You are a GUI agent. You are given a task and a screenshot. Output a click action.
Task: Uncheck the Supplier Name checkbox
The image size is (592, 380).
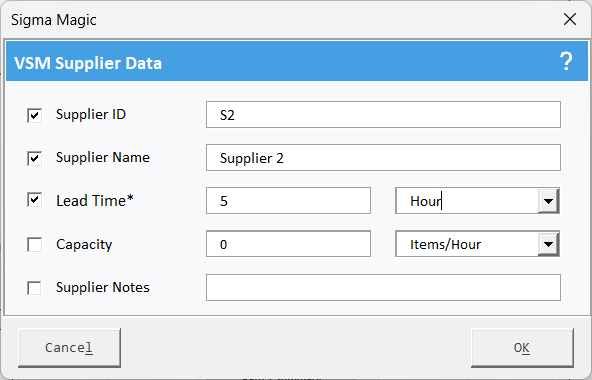34,158
